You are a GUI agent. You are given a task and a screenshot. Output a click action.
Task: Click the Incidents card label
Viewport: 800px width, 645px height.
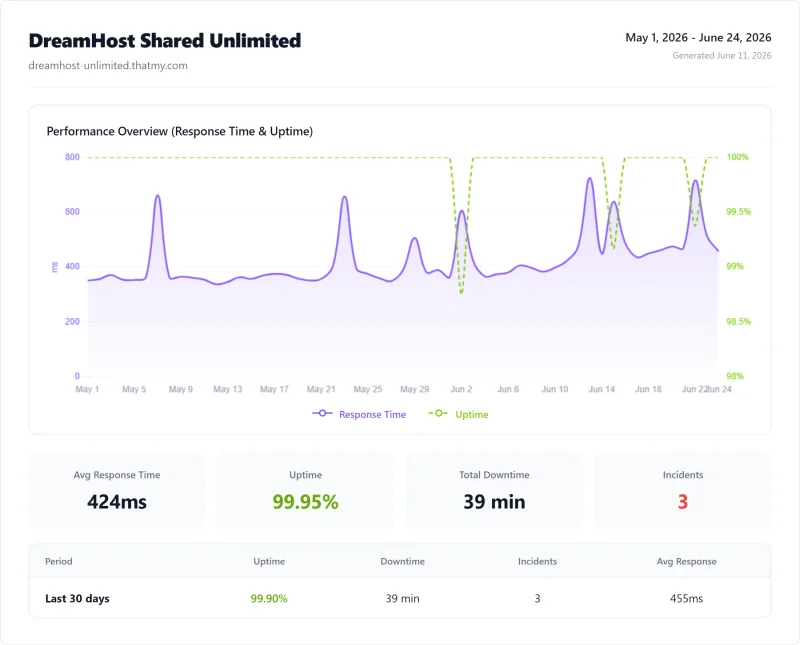[683, 475]
